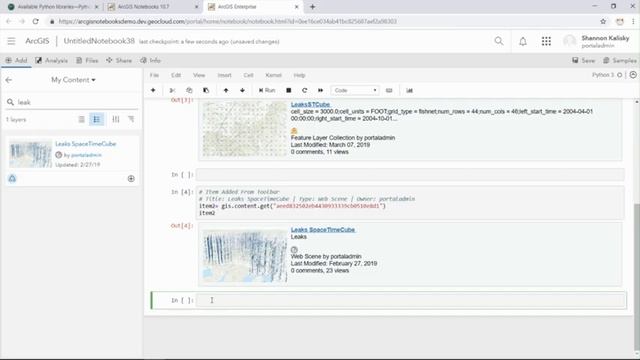Open the command palette keyboard icon
640x360 pixels.
coord(389,90)
